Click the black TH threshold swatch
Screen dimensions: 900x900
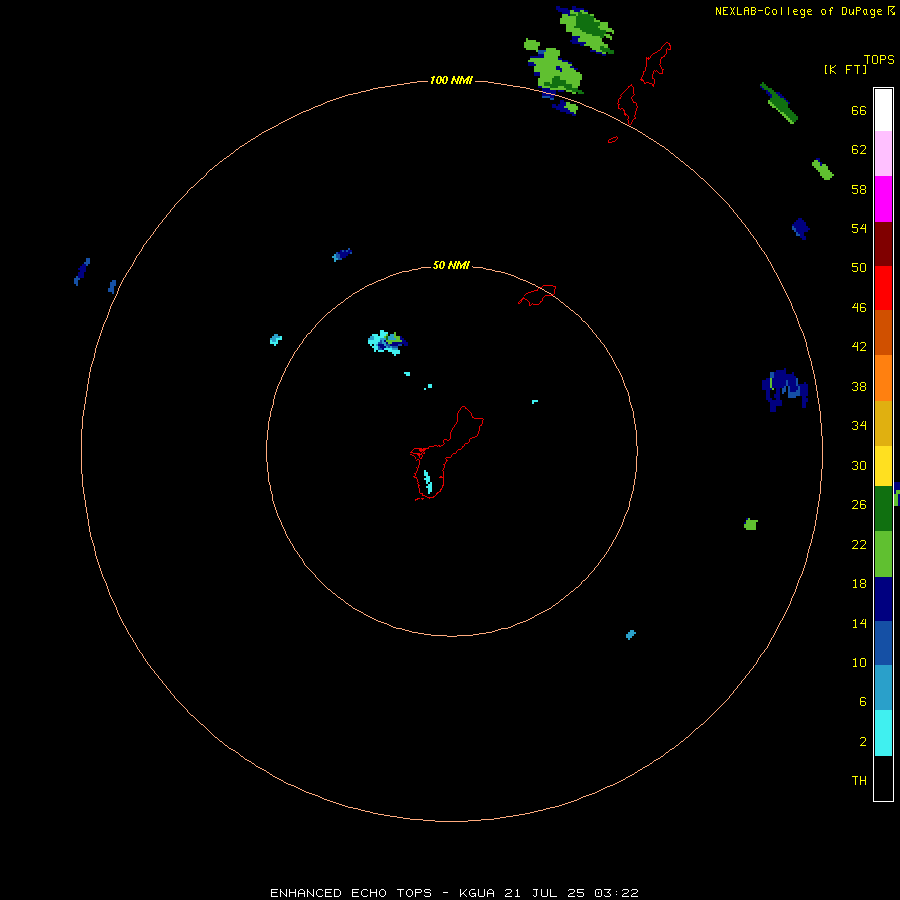(x=883, y=778)
